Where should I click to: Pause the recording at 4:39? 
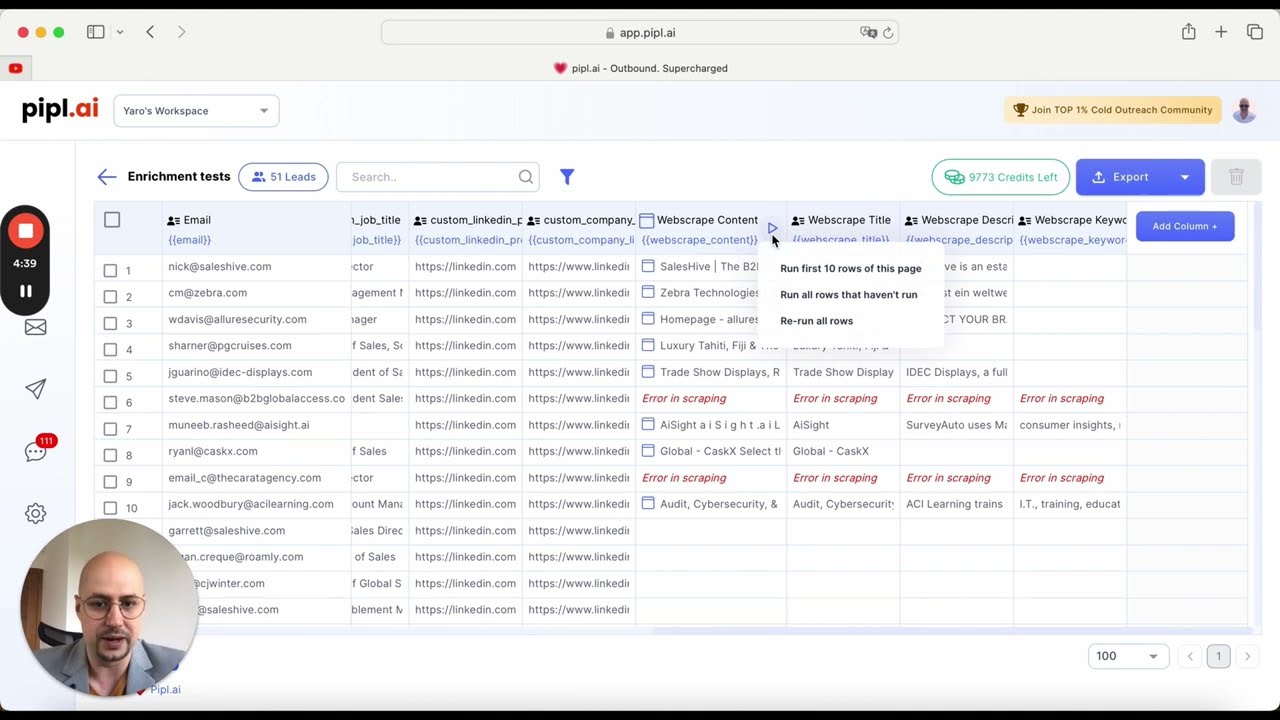click(26, 291)
